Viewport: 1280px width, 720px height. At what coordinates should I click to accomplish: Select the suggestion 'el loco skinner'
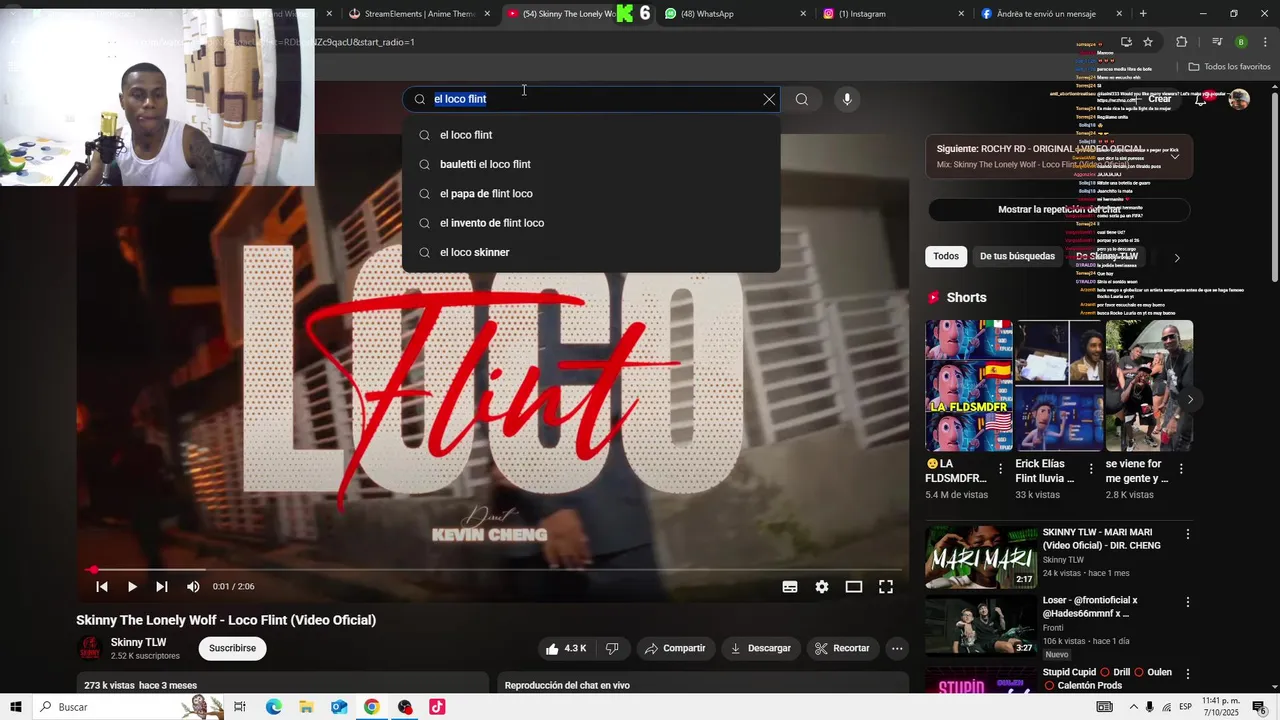(x=591, y=252)
